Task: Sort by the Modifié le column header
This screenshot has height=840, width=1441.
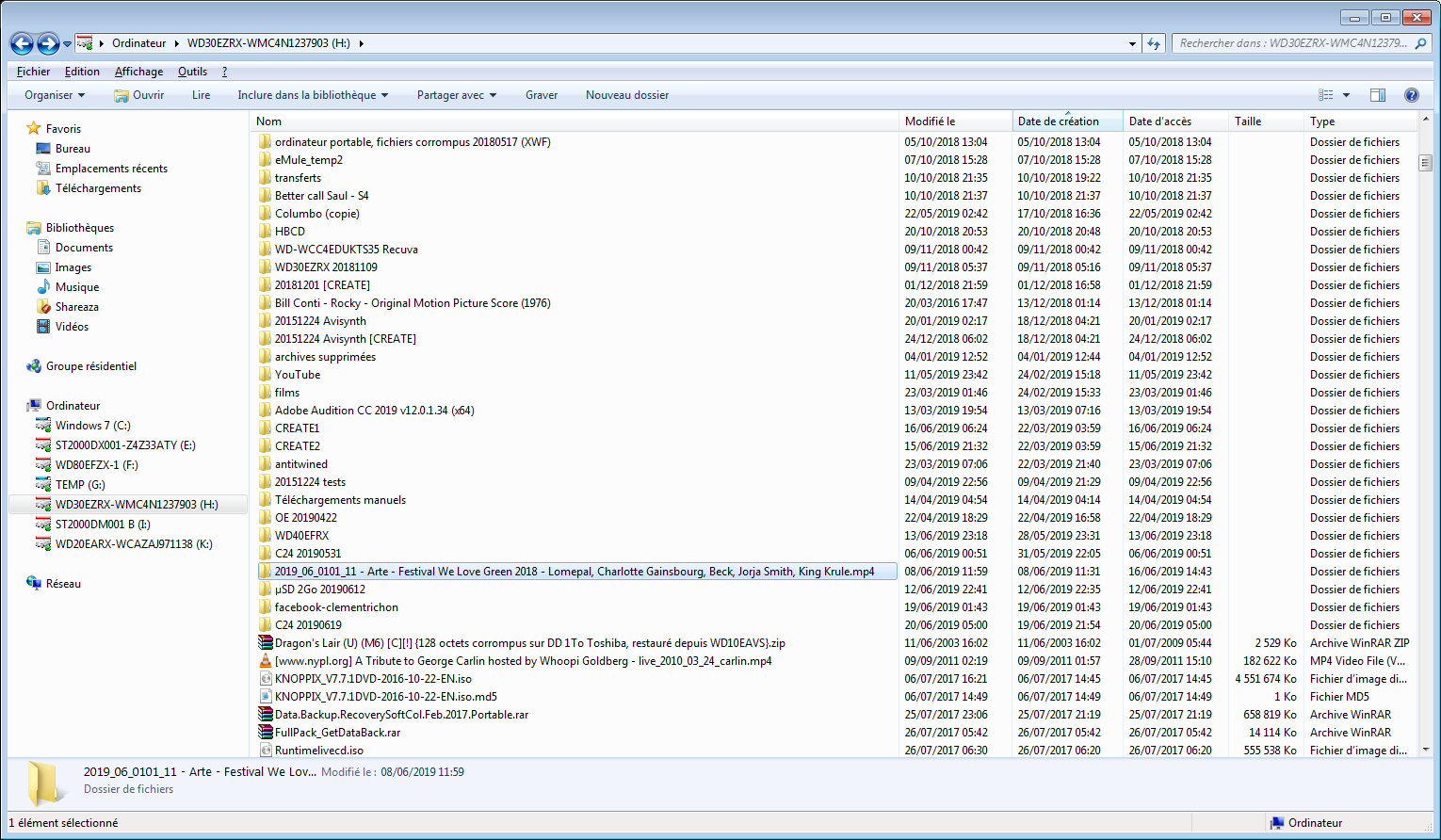Action: (955, 121)
